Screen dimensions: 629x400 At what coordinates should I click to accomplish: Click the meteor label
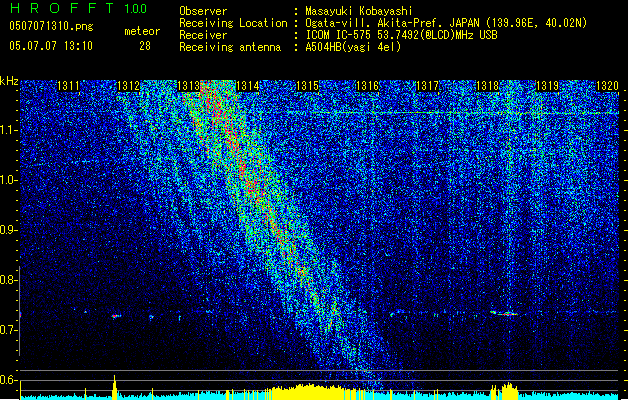tap(142, 31)
